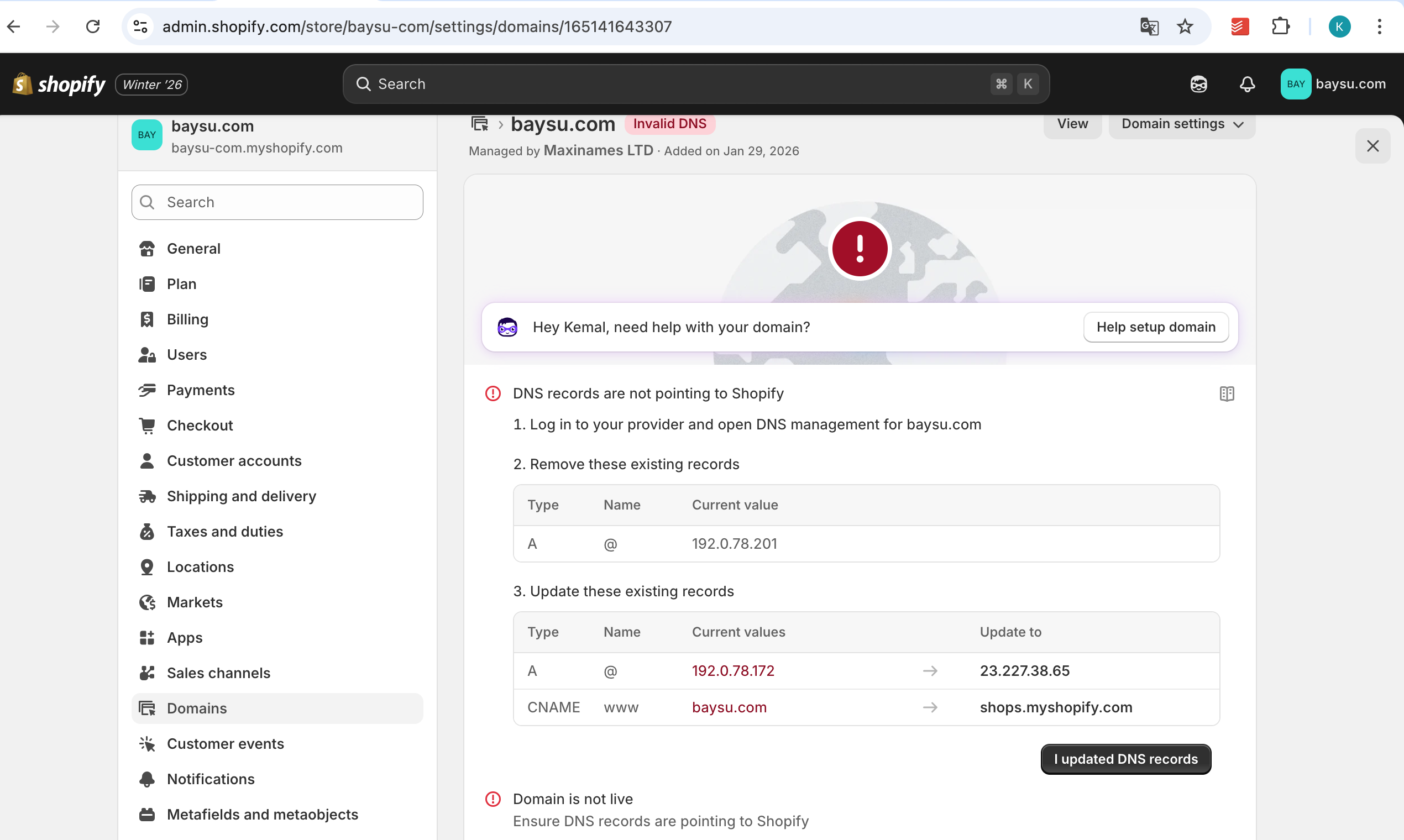Open Checkout settings
Viewport: 1404px width, 840px height.
[277, 426]
